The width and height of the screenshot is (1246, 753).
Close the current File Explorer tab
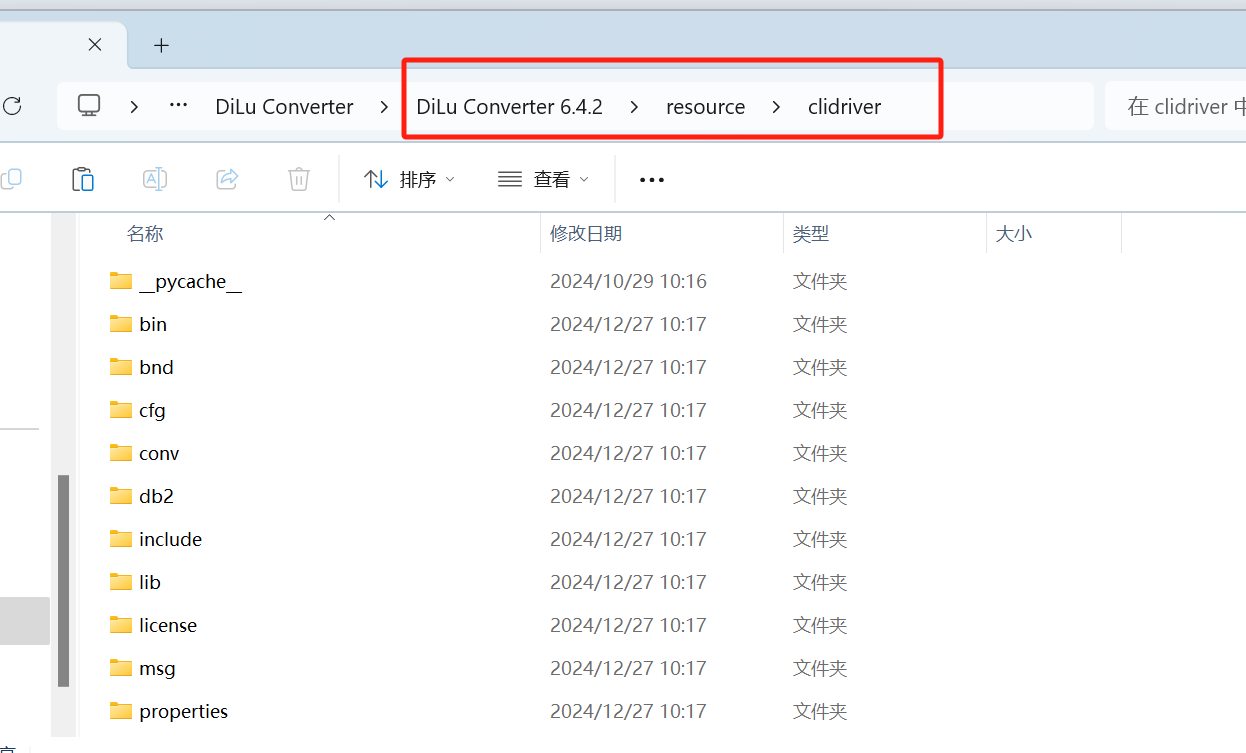pyautogui.click(x=95, y=45)
